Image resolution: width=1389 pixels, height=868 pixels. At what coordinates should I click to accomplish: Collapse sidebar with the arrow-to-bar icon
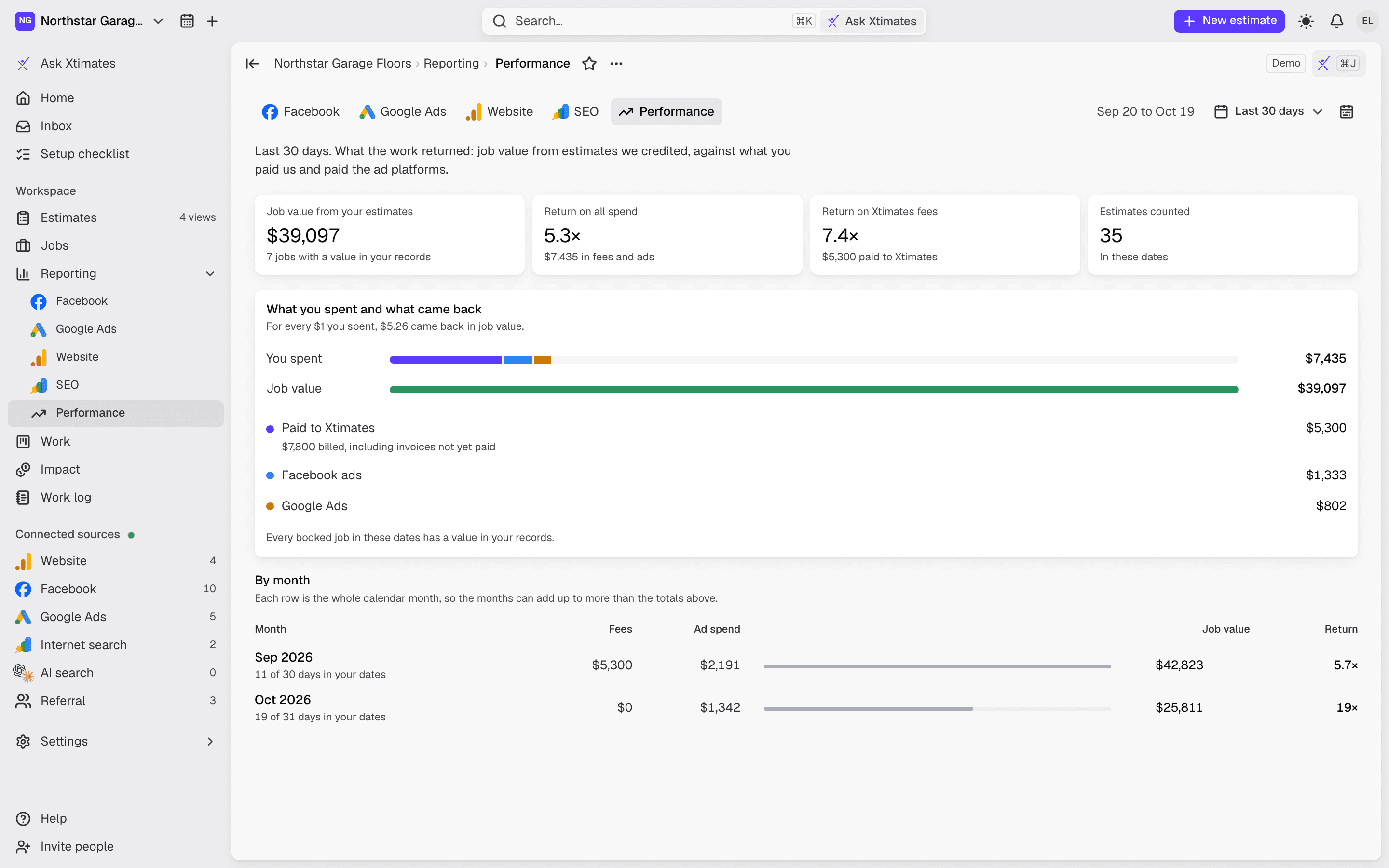tap(253, 64)
